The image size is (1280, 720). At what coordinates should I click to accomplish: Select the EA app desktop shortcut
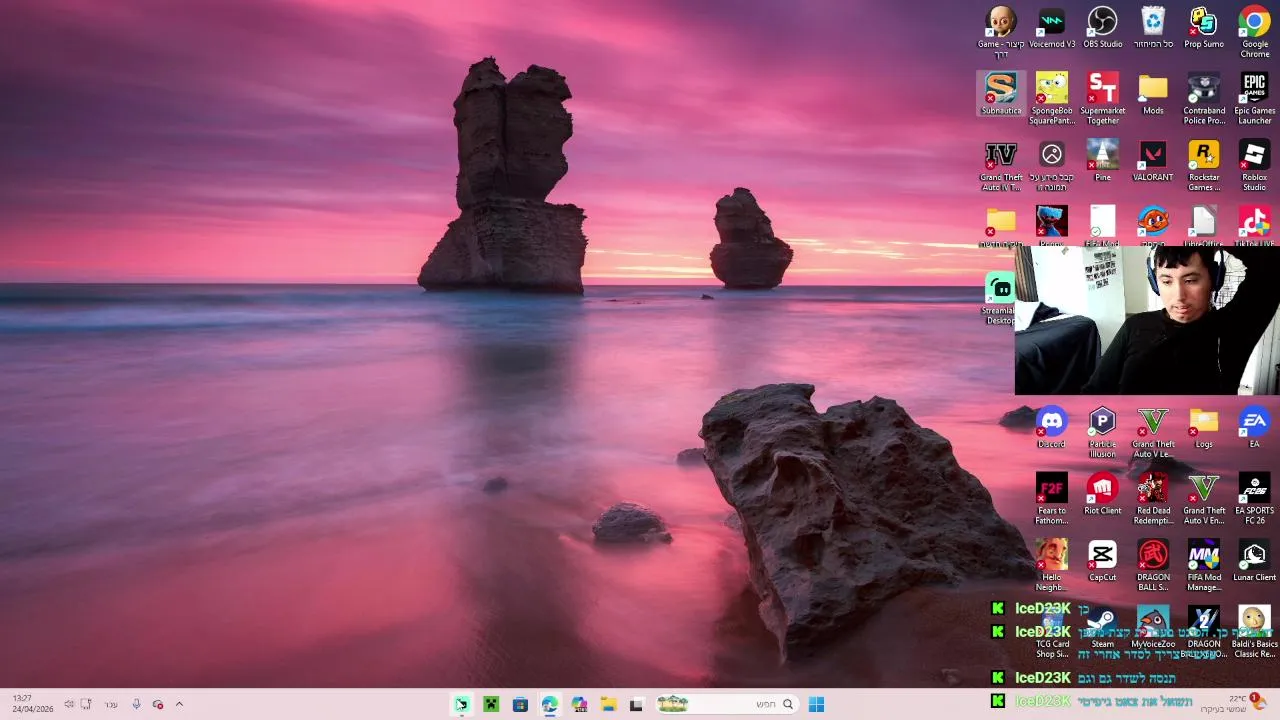(x=1254, y=428)
